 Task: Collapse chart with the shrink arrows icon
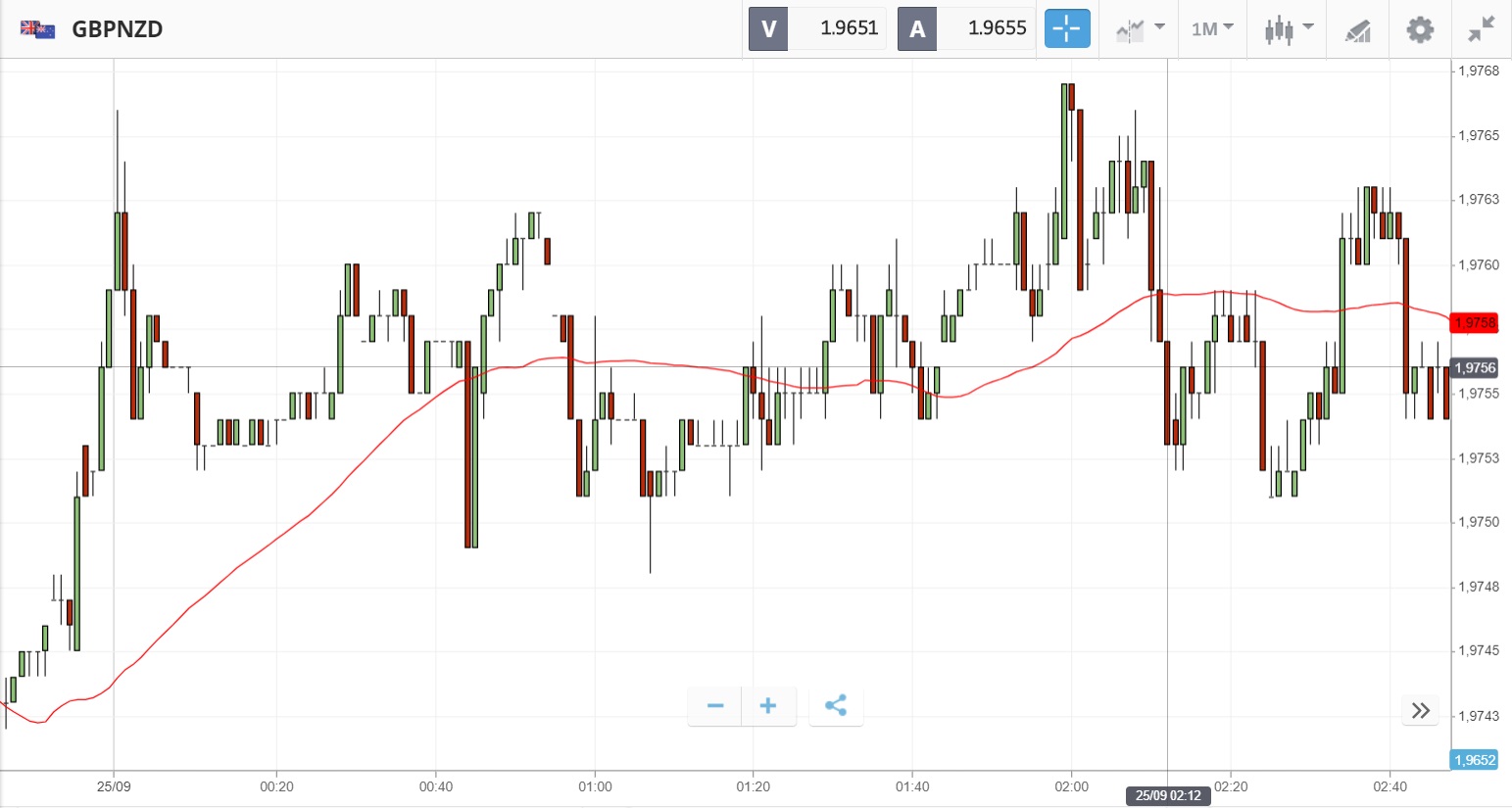(x=1481, y=29)
